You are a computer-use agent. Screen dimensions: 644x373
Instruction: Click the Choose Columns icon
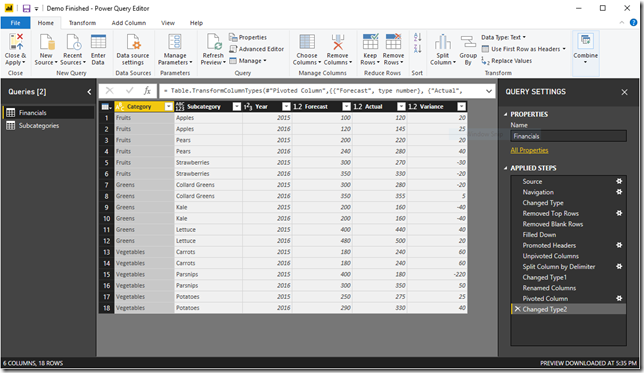click(307, 41)
